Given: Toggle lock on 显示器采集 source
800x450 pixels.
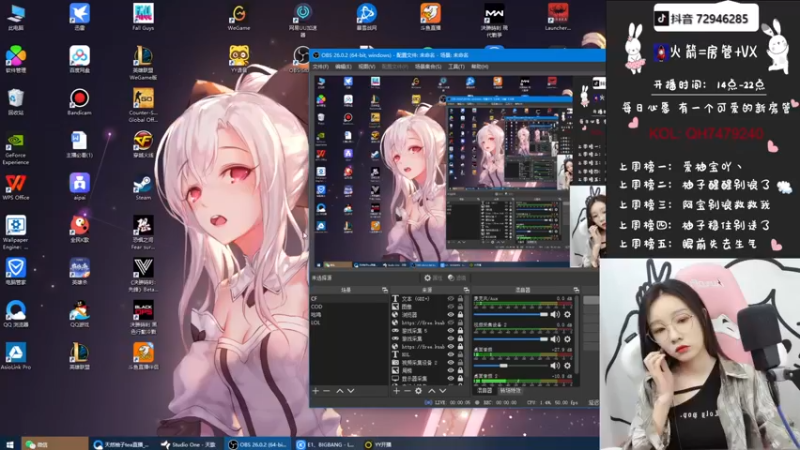Looking at the screenshot, I should 460,379.
